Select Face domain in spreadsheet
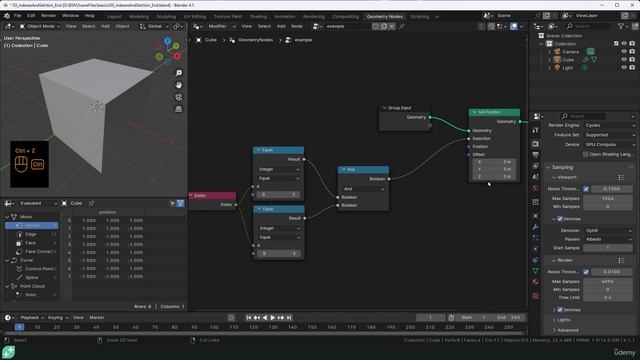 pos(31,243)
